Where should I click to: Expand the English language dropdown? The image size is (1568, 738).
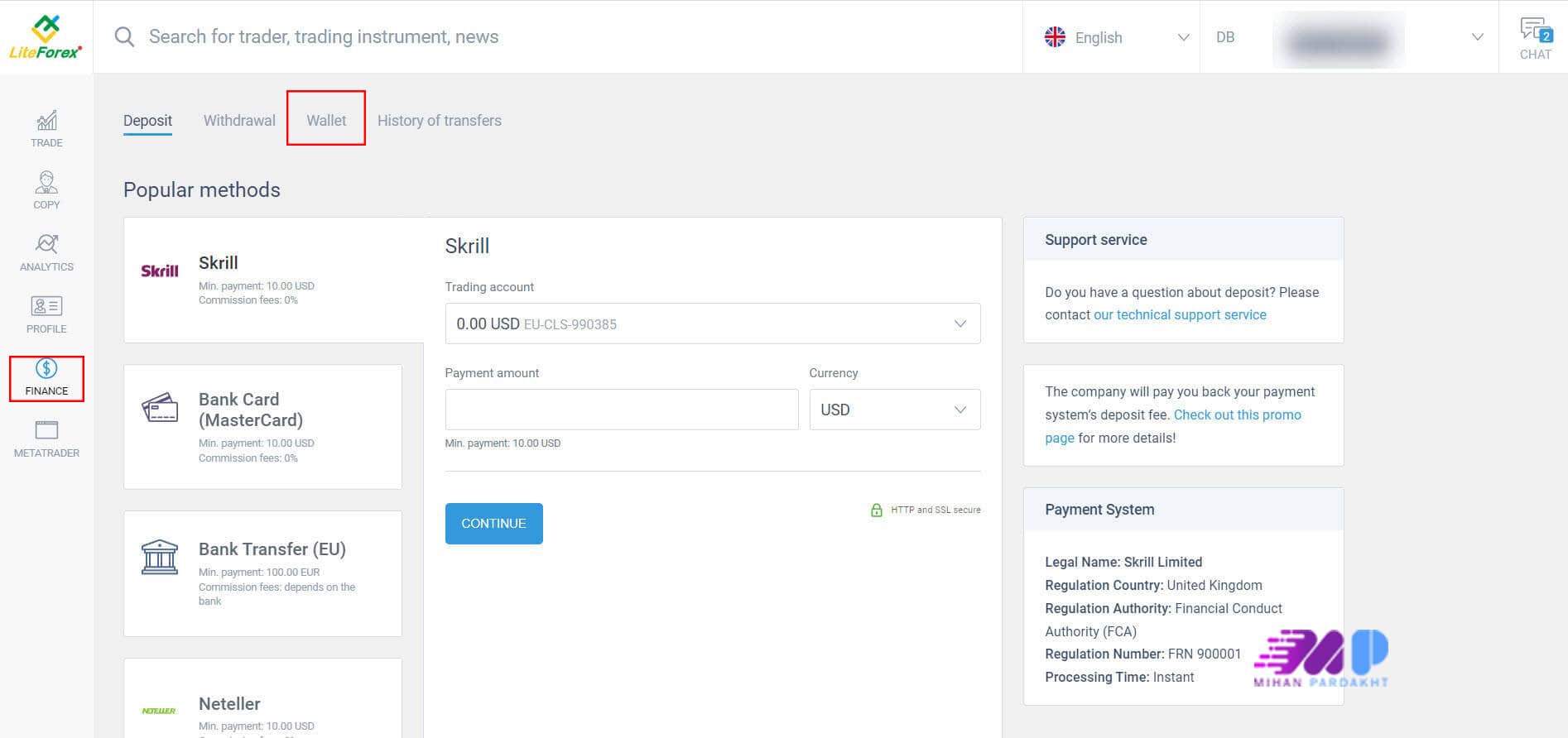(1116, 37)
